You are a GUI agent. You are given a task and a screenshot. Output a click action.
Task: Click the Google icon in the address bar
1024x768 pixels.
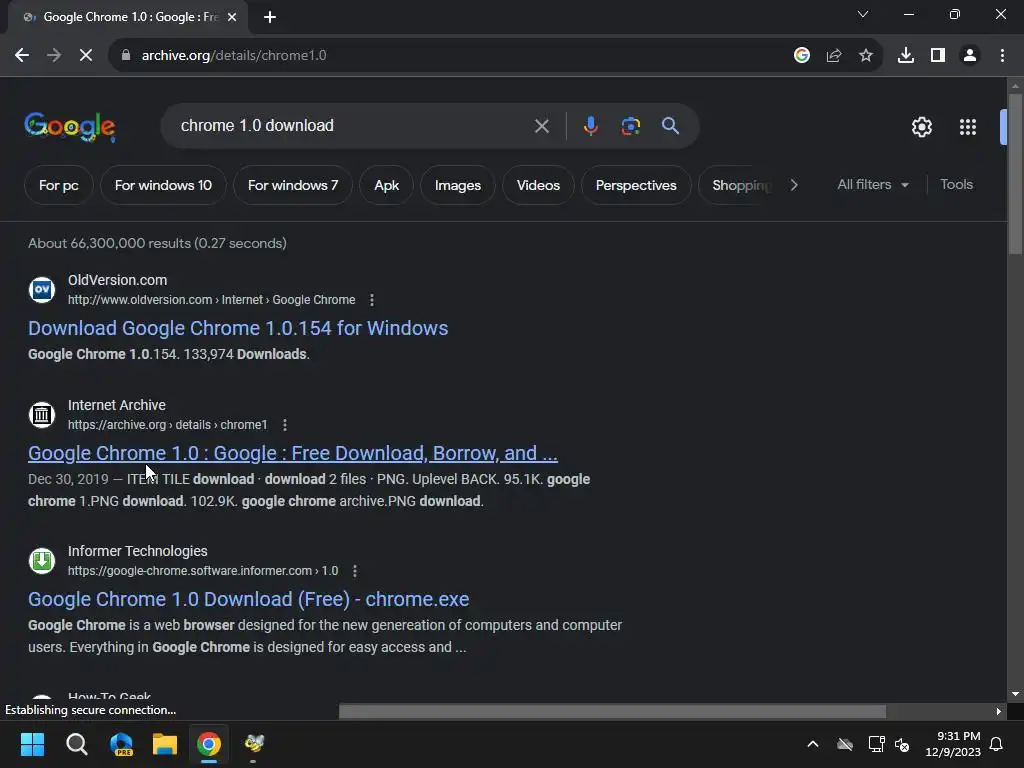(x=801, y=56)
